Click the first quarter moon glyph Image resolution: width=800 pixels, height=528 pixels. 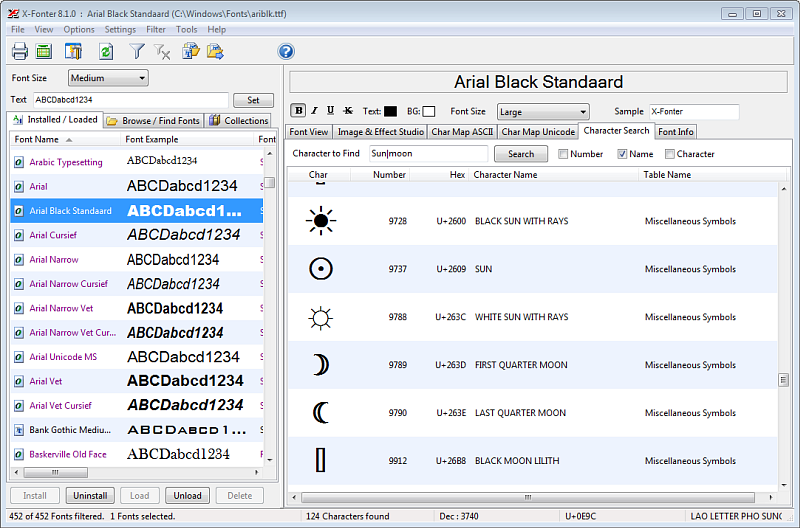coord(321,365)
